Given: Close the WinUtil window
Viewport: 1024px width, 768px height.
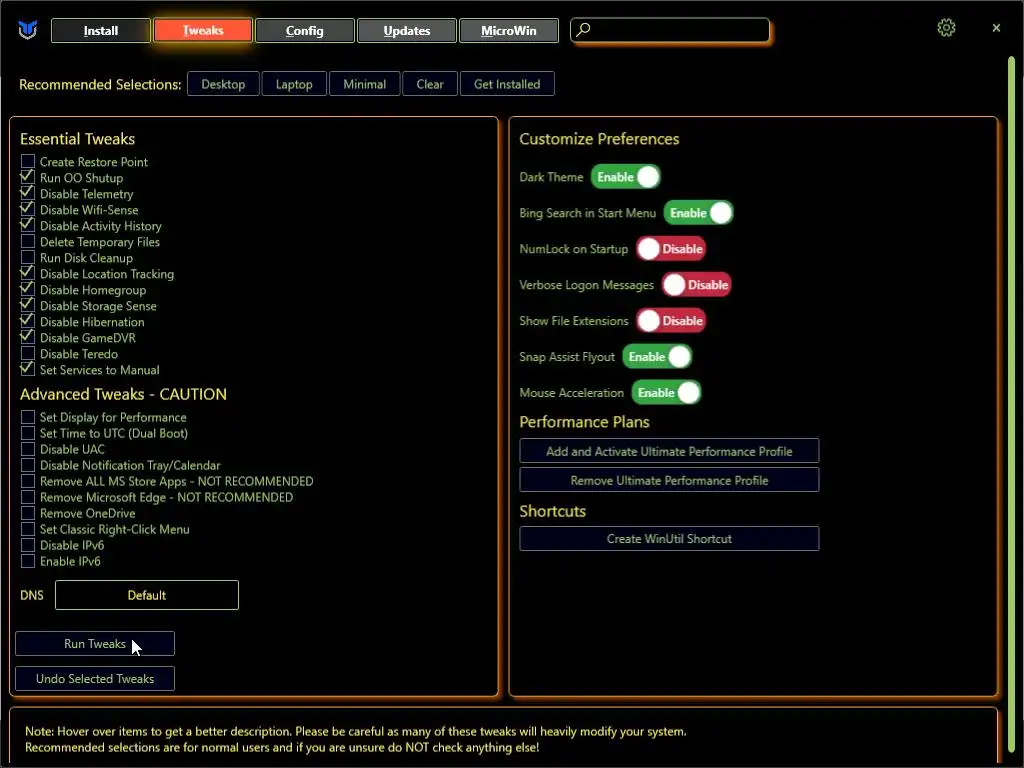Looking at the screenshot, I should [x=996, y=28].
